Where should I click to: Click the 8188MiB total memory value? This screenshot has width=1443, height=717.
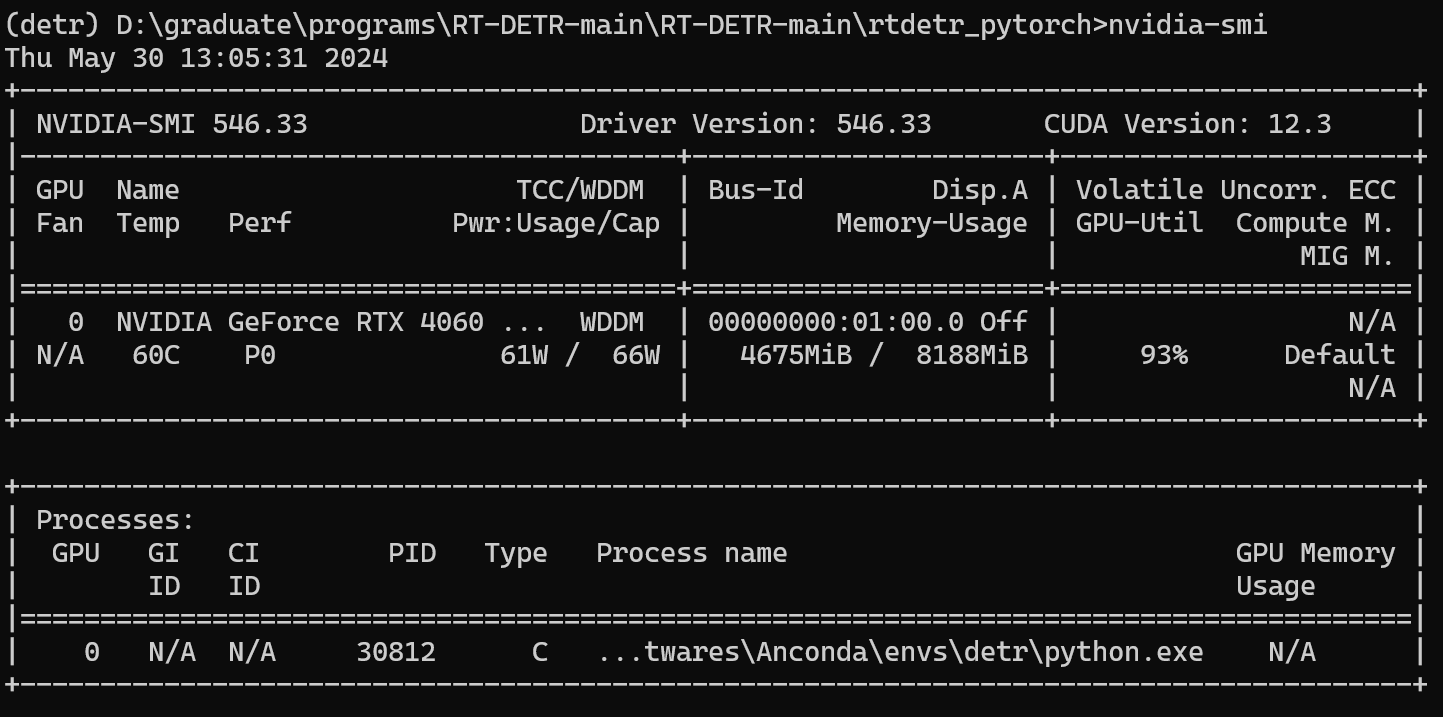point(972,355)
